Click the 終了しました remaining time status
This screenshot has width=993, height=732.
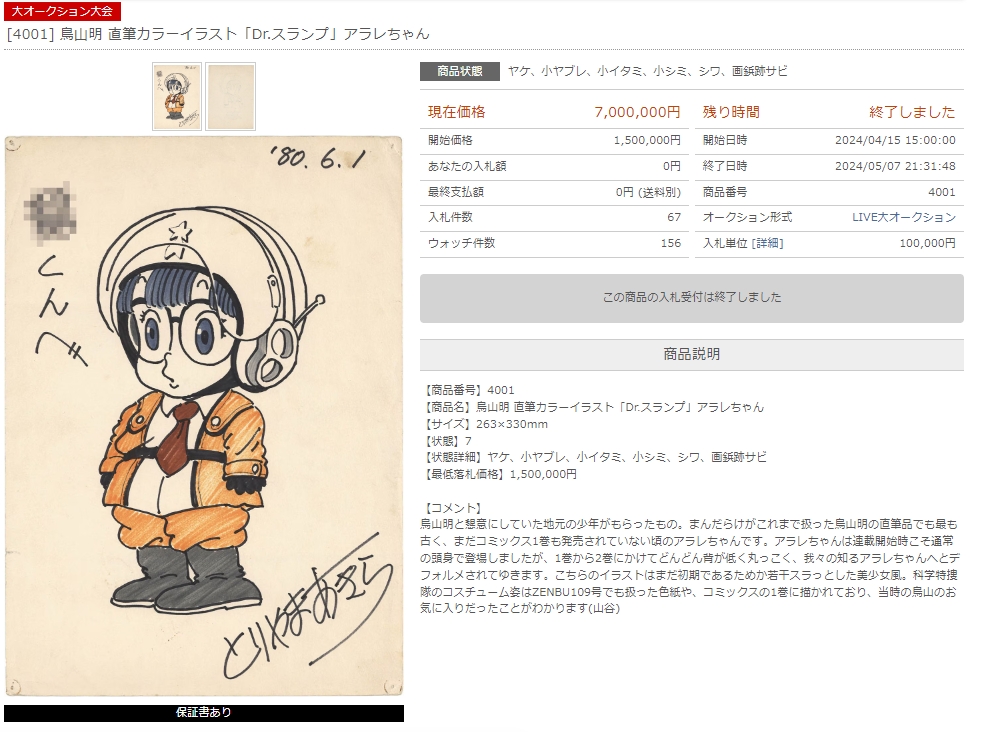coord(912,112)
